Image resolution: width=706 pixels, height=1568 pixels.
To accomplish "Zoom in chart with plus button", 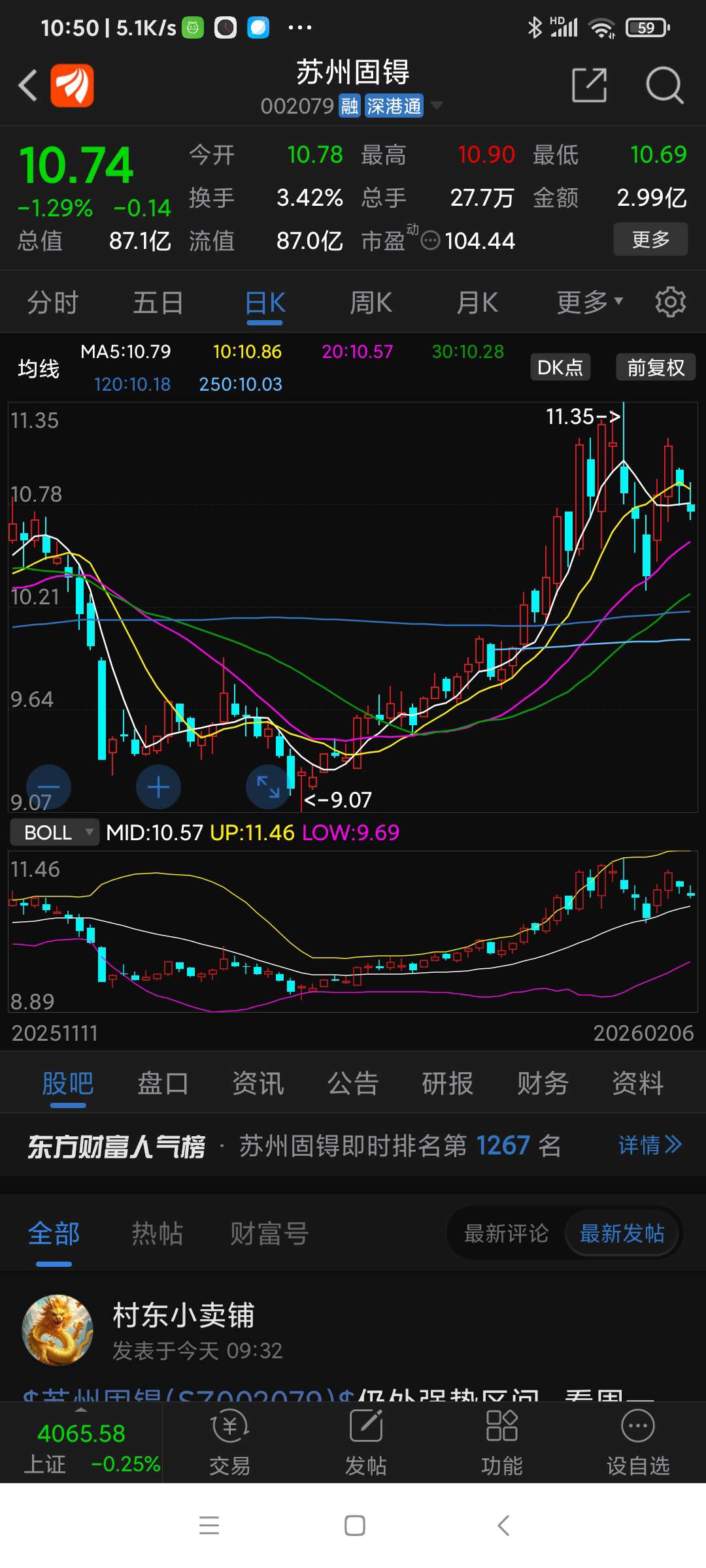I will coord(158,787).
